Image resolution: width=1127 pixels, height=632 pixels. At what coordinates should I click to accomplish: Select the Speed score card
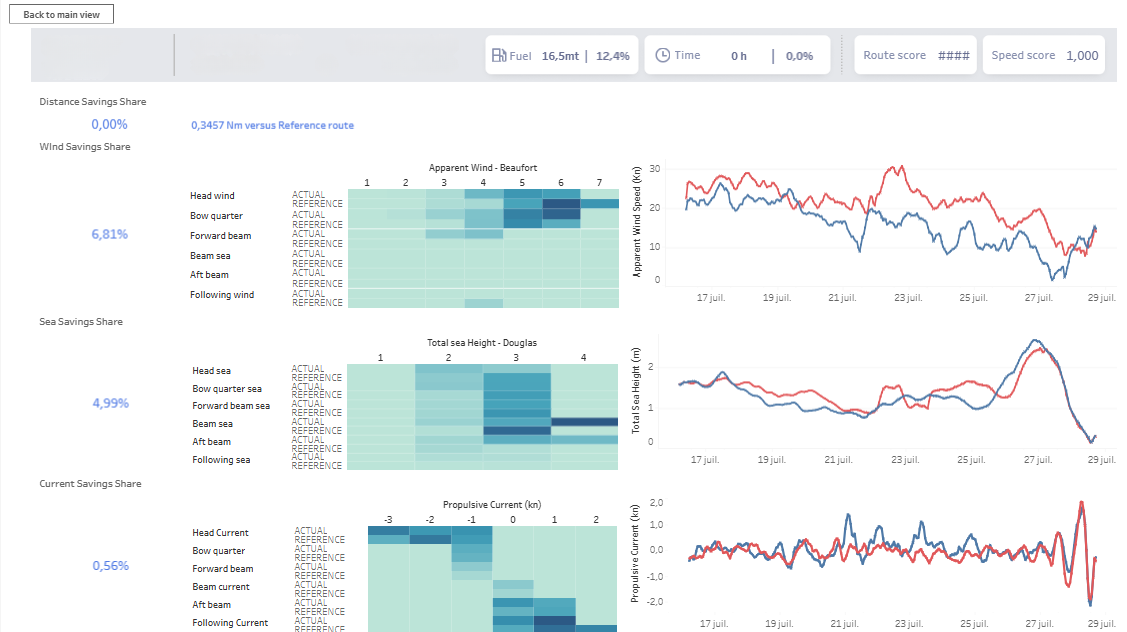pyautogui.click(x=1044, y=55)
